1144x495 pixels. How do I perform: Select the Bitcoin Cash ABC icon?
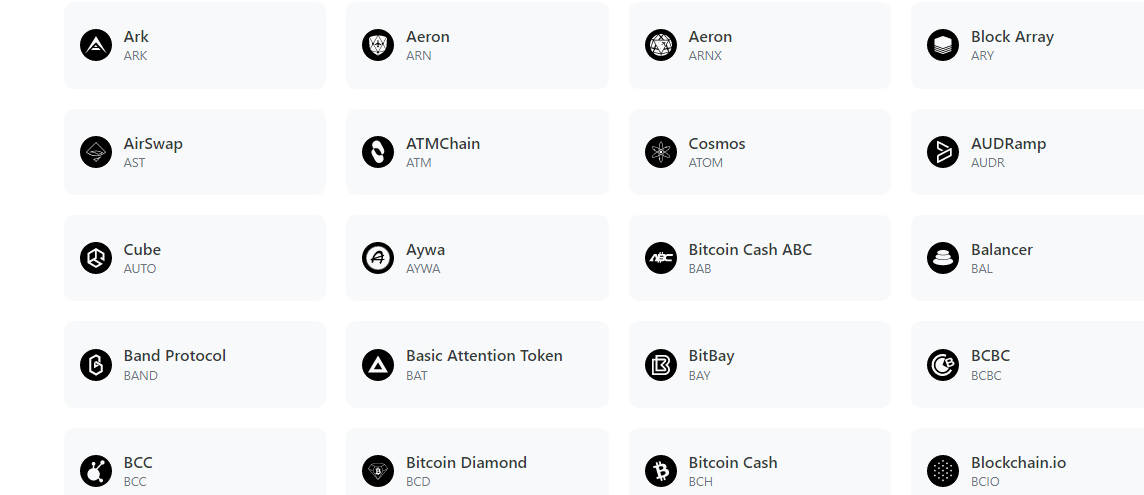[x=661, y=258]
